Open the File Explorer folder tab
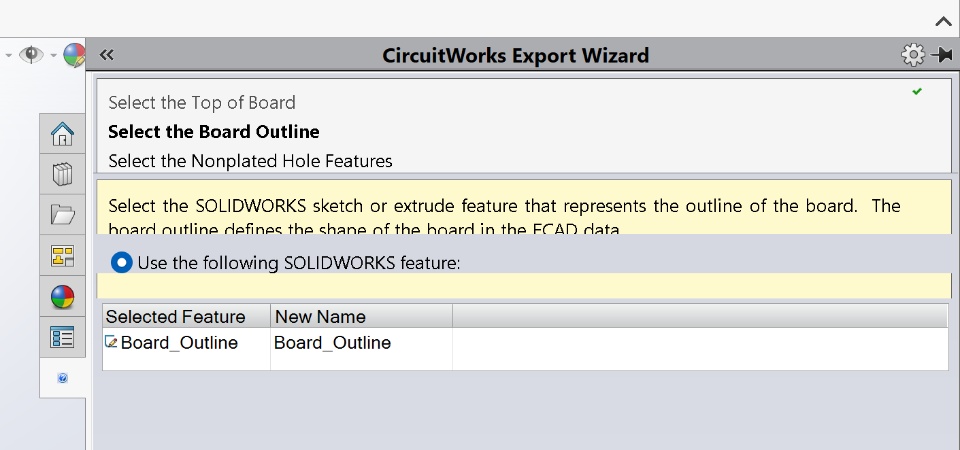The height and width of the screenshot is (450, 960). coord(62,214)
